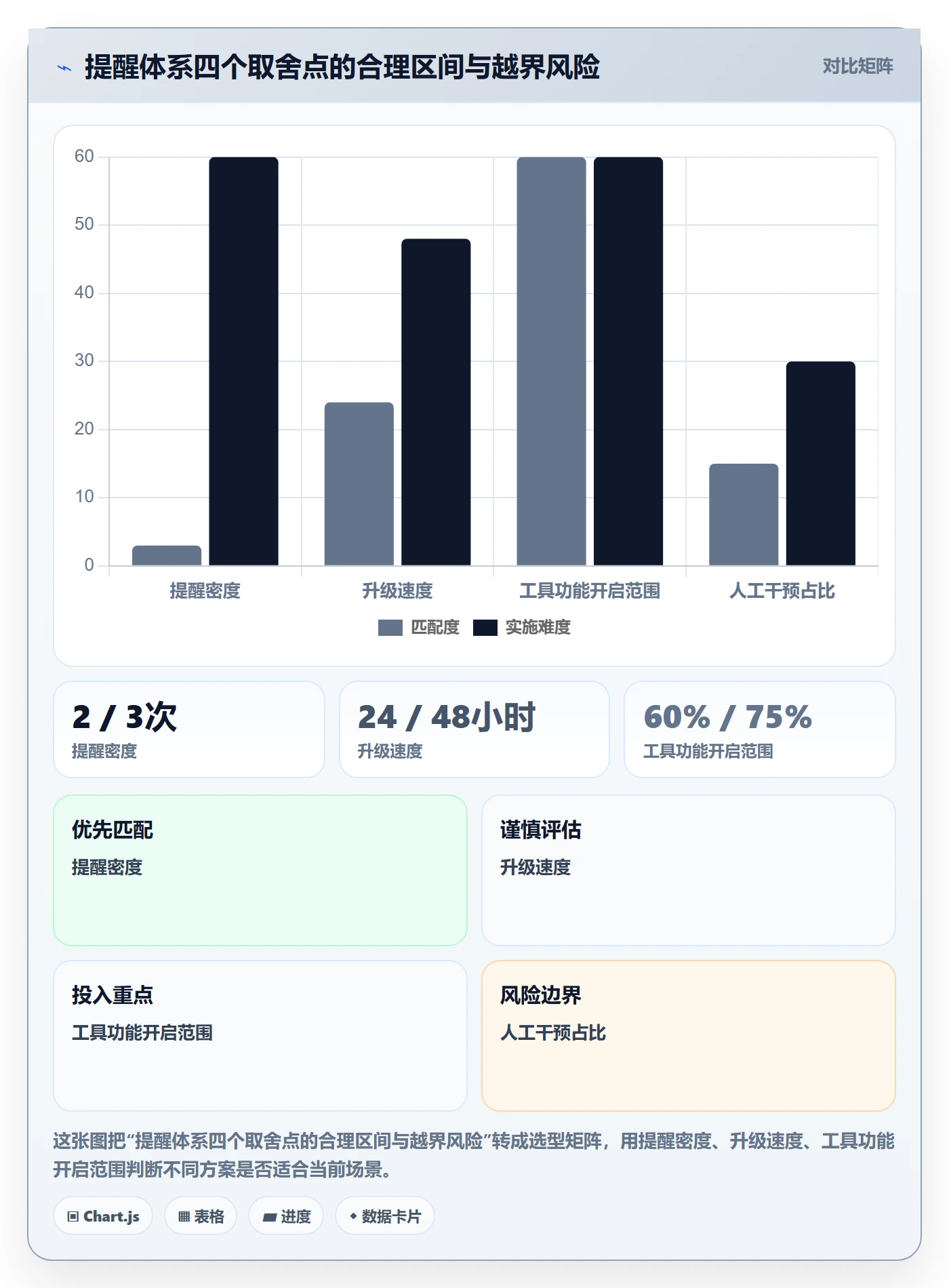Image resolution: width=949 pixels, height=1288 pixels.
Task: Click the short 匹配度 bar for 提醒密度
Action: tap(167, 555)
